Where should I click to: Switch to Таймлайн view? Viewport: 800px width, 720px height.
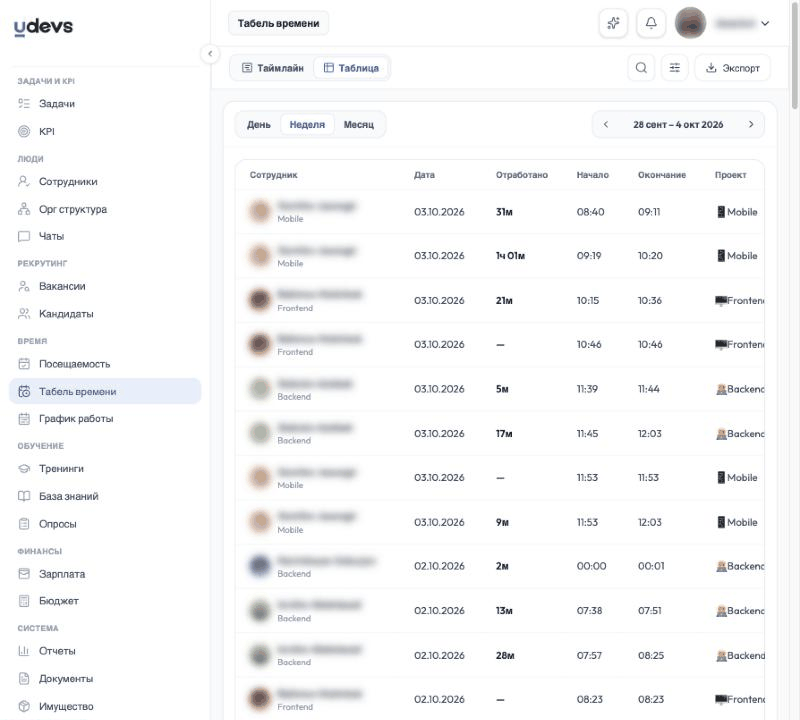pyautogui.click(x=272, y=68)
